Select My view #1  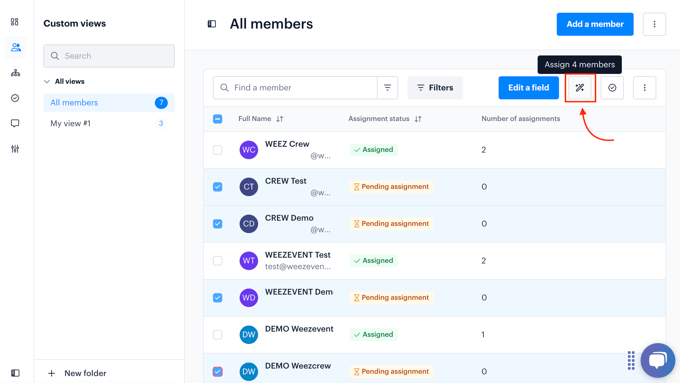pyautogui.click(x=109, y=124)
